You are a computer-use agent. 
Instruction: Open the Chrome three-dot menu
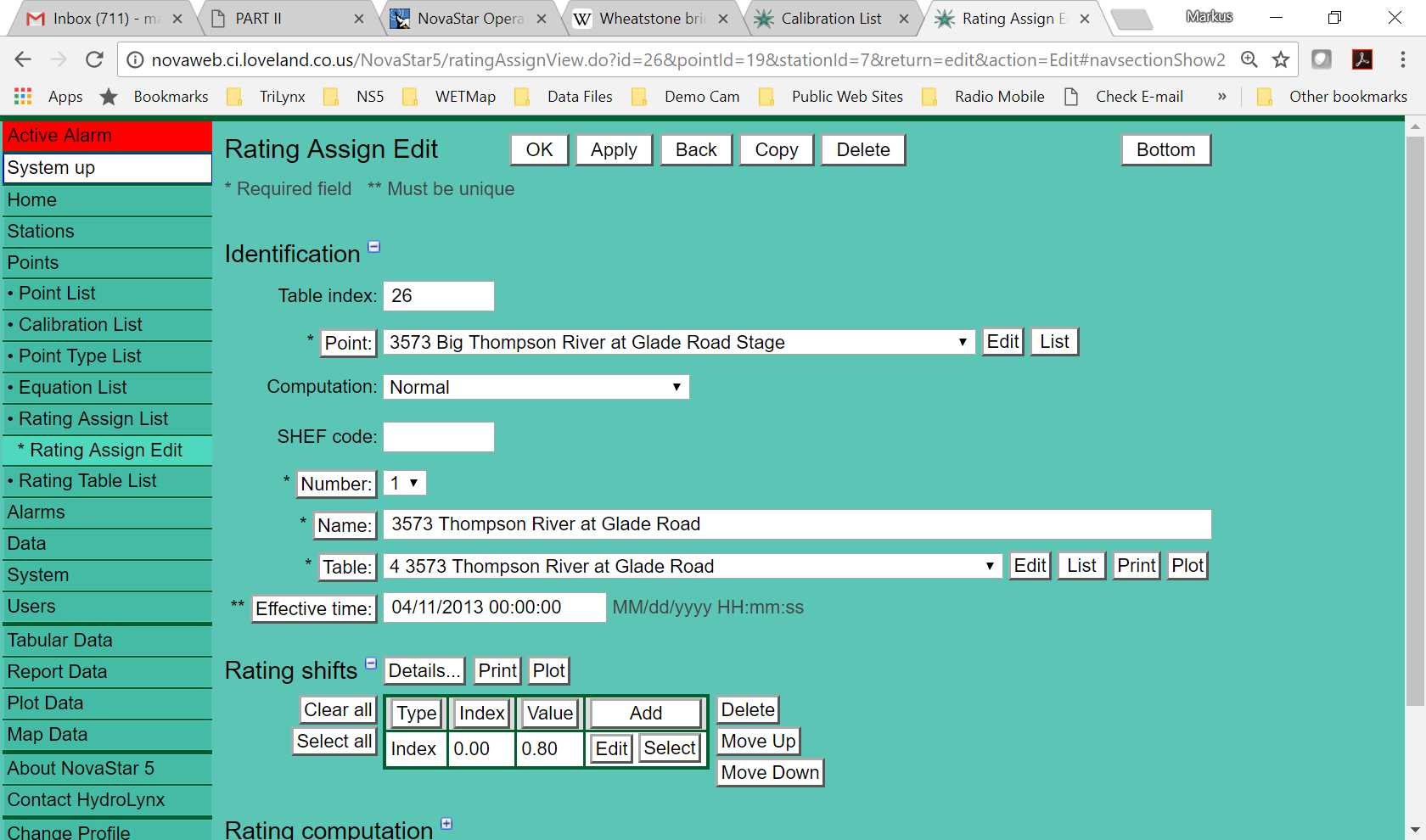(x=1402, y=59)
